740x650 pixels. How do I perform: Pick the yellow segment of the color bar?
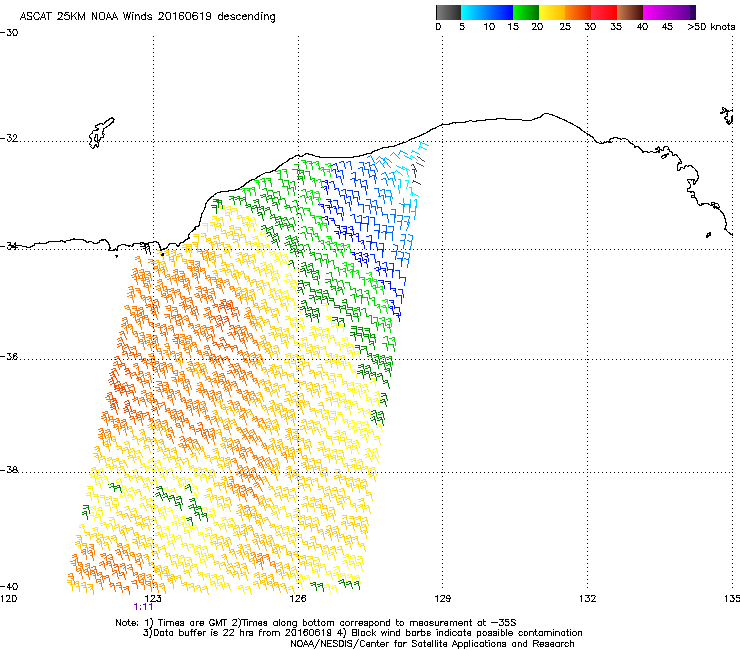[x=552, y=12]
